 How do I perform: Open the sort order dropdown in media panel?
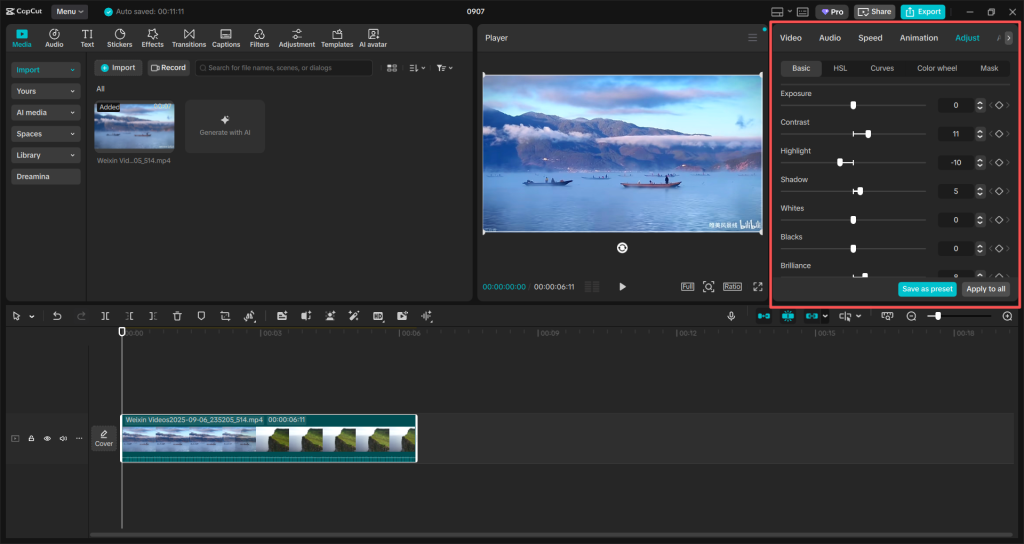coord(417,68)
